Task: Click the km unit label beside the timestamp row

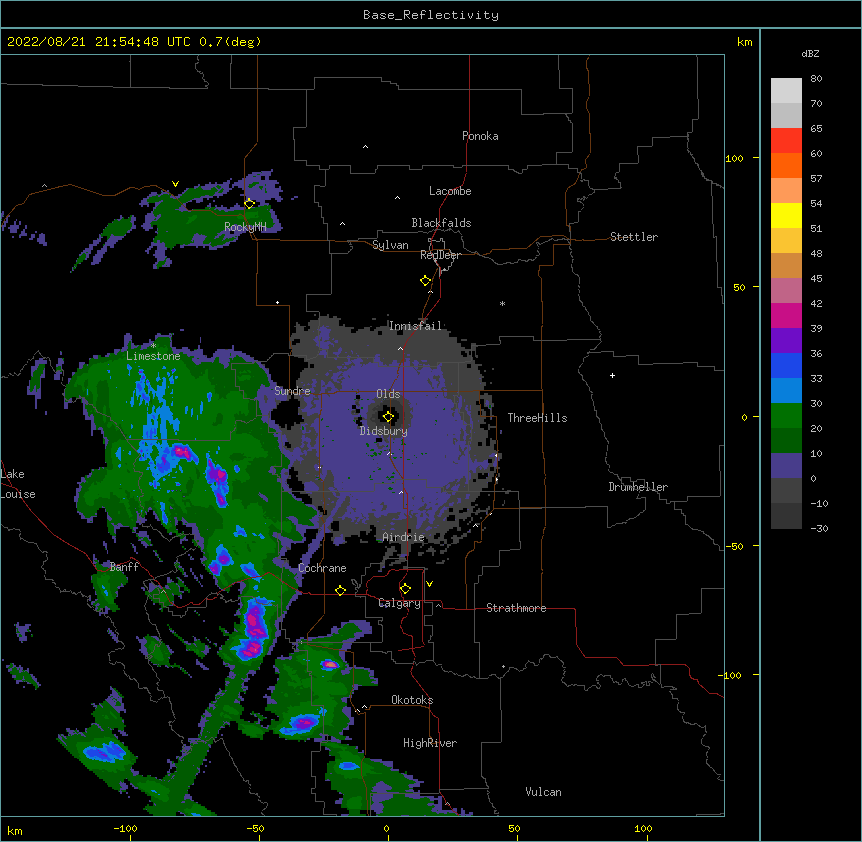Action: [745, 42]
